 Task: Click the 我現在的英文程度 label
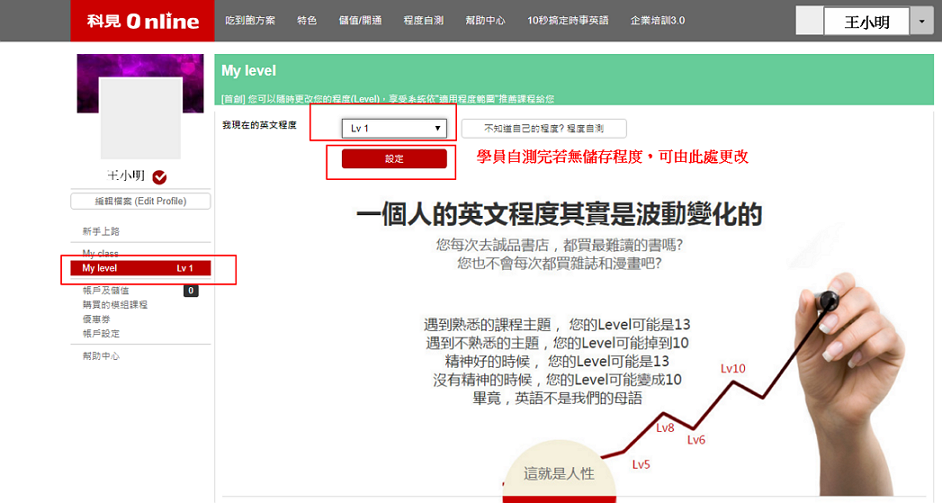260,125
